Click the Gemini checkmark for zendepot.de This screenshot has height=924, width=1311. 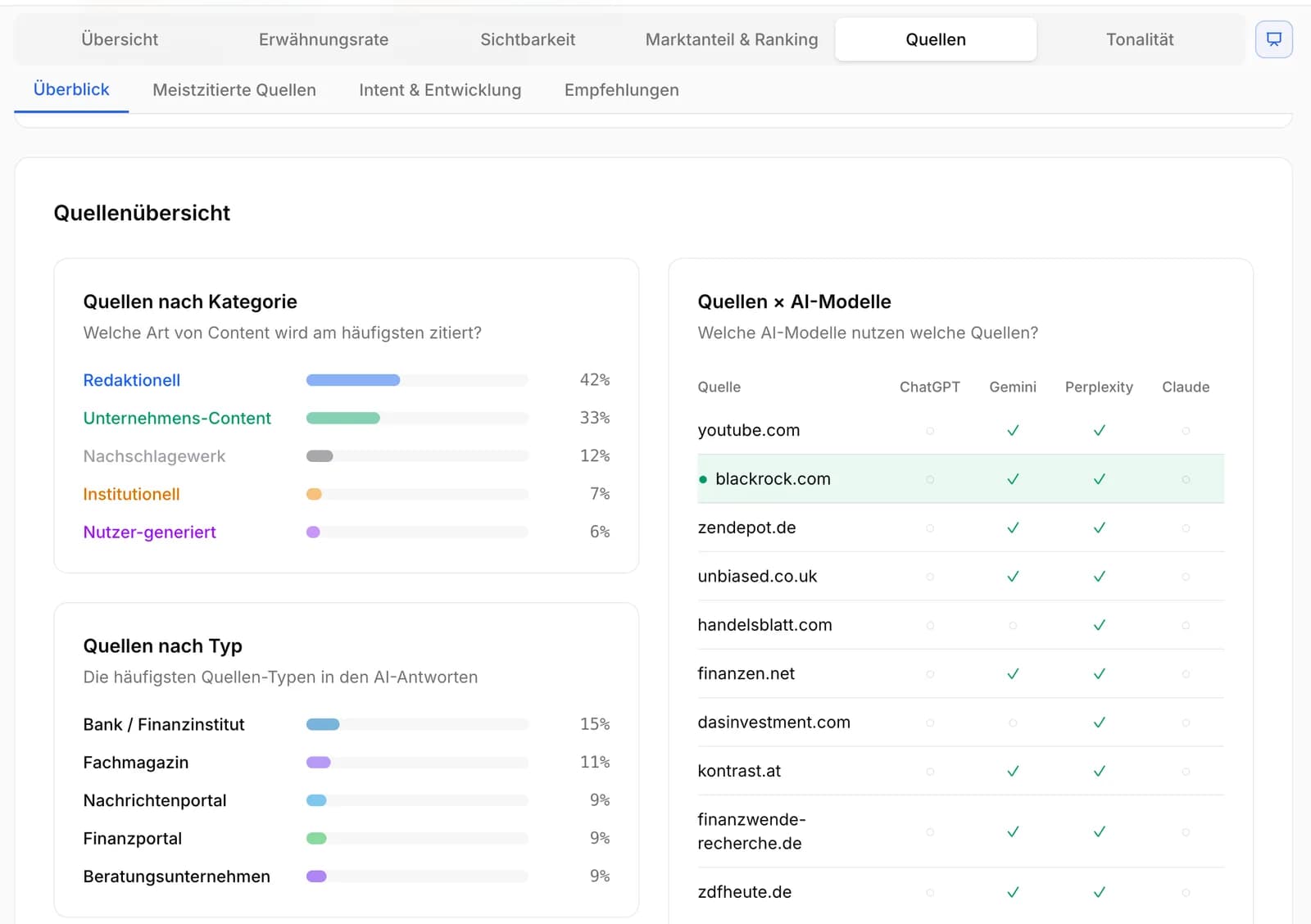(x=1013, y=528)
